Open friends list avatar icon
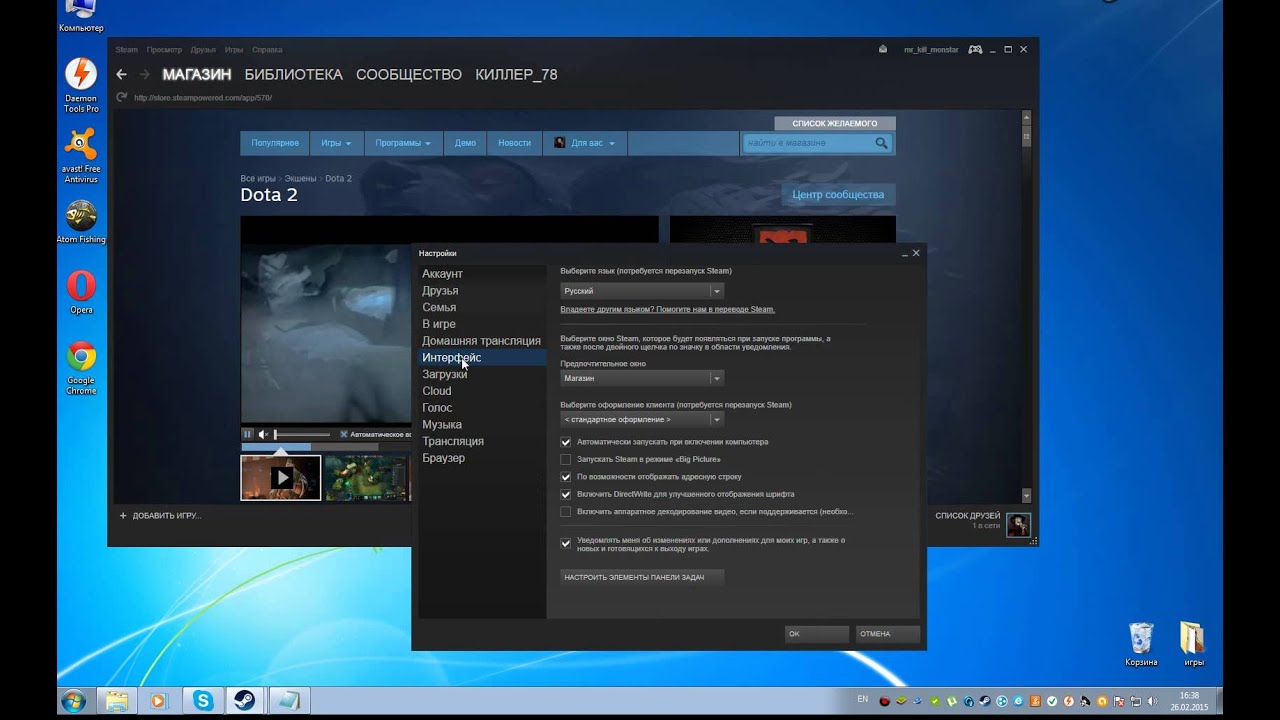Image resolution: width=1280 pixels, height=720 pixels. point(1018,525)
